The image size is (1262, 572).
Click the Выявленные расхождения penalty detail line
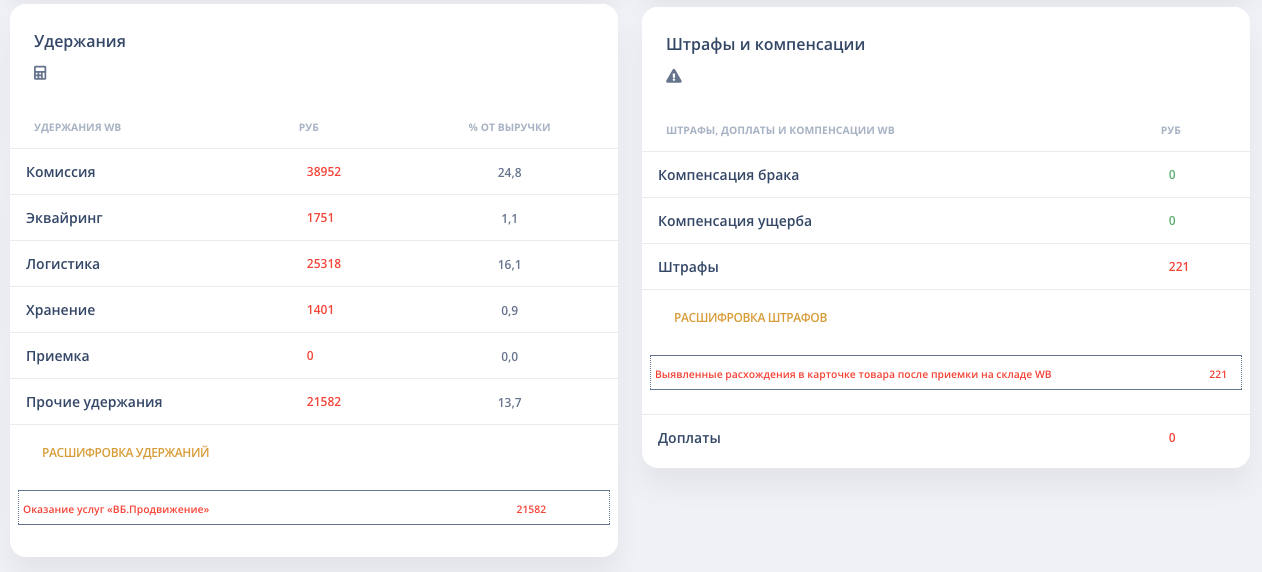[x=945, y=372]
